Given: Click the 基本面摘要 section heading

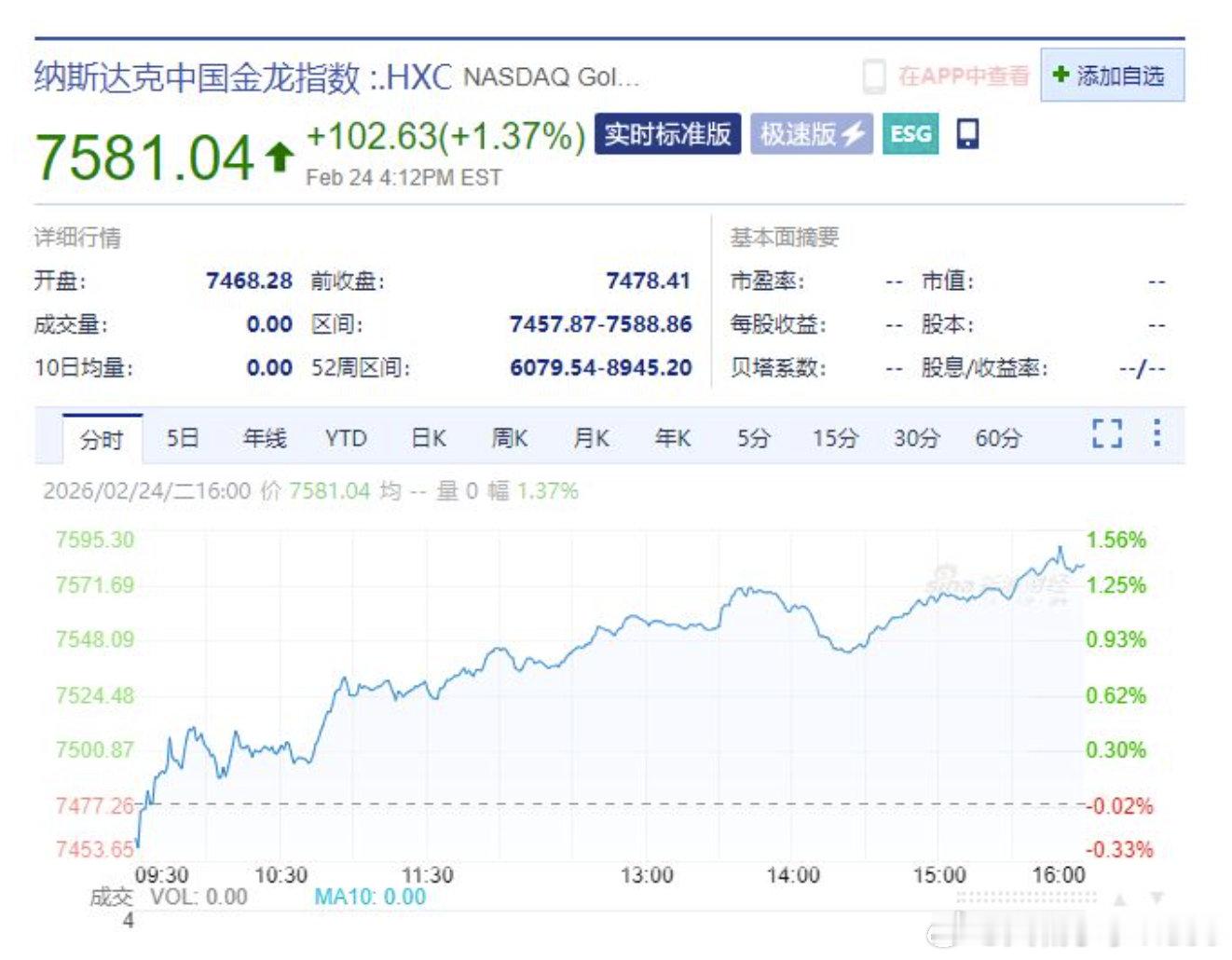Looking at the screenshot, I should [x=785, y=238].
